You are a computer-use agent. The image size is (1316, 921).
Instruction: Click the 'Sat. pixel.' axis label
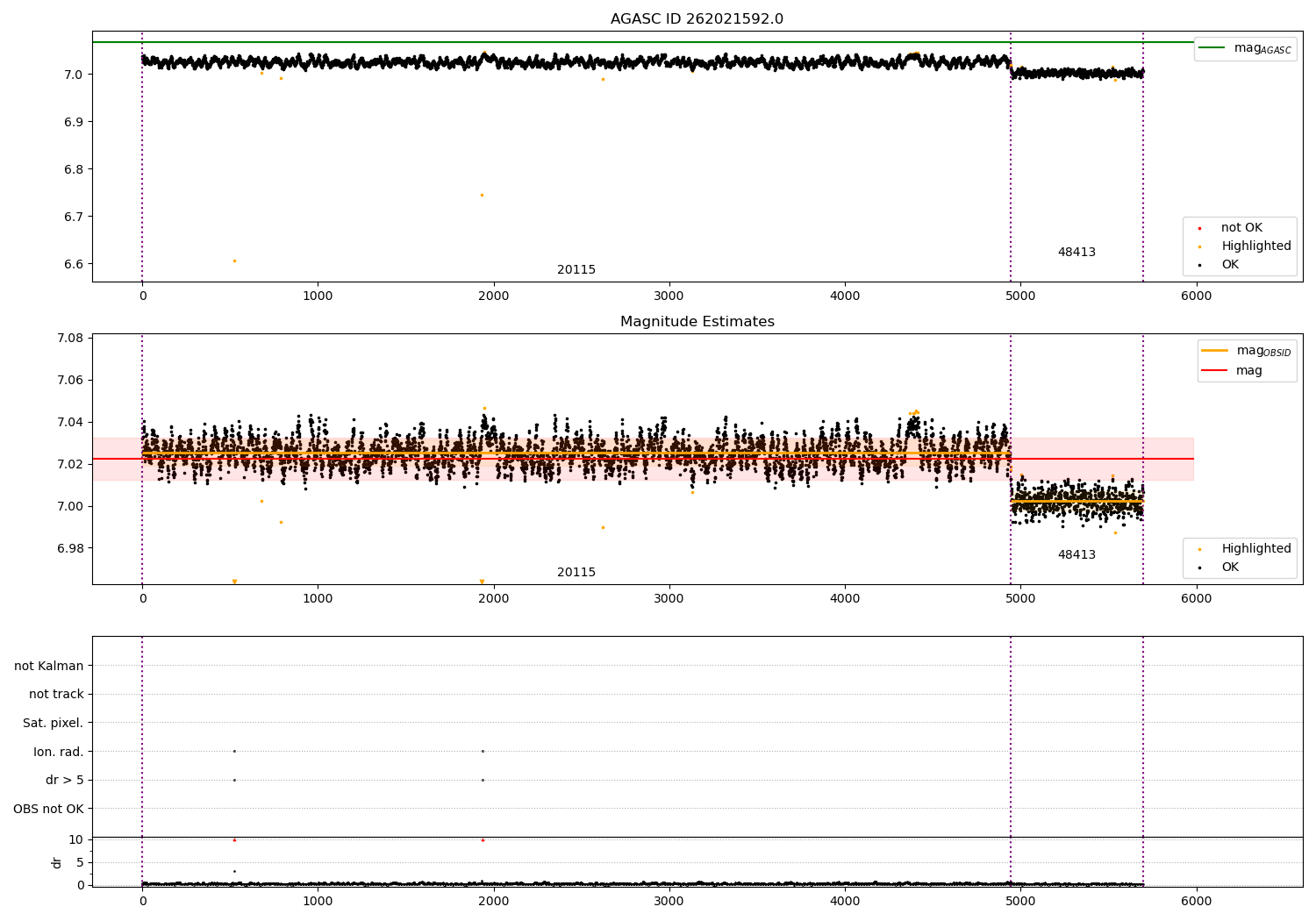(x=53, y=724)
